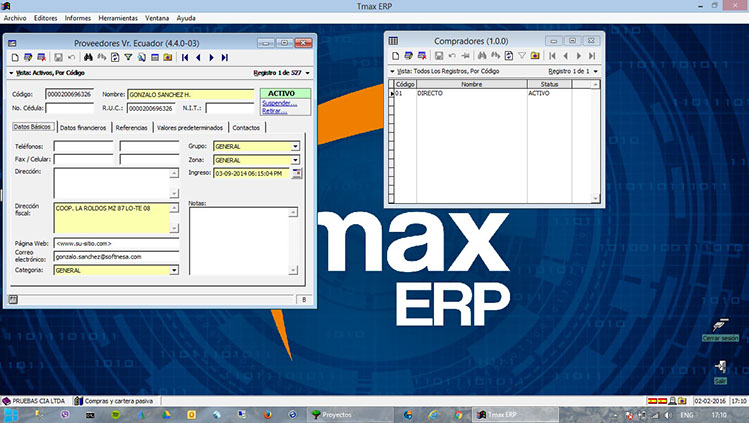Screen dimensions: 749x423
Task: Expand the Categoría dropdown list
Action: (x=174, y=270)
